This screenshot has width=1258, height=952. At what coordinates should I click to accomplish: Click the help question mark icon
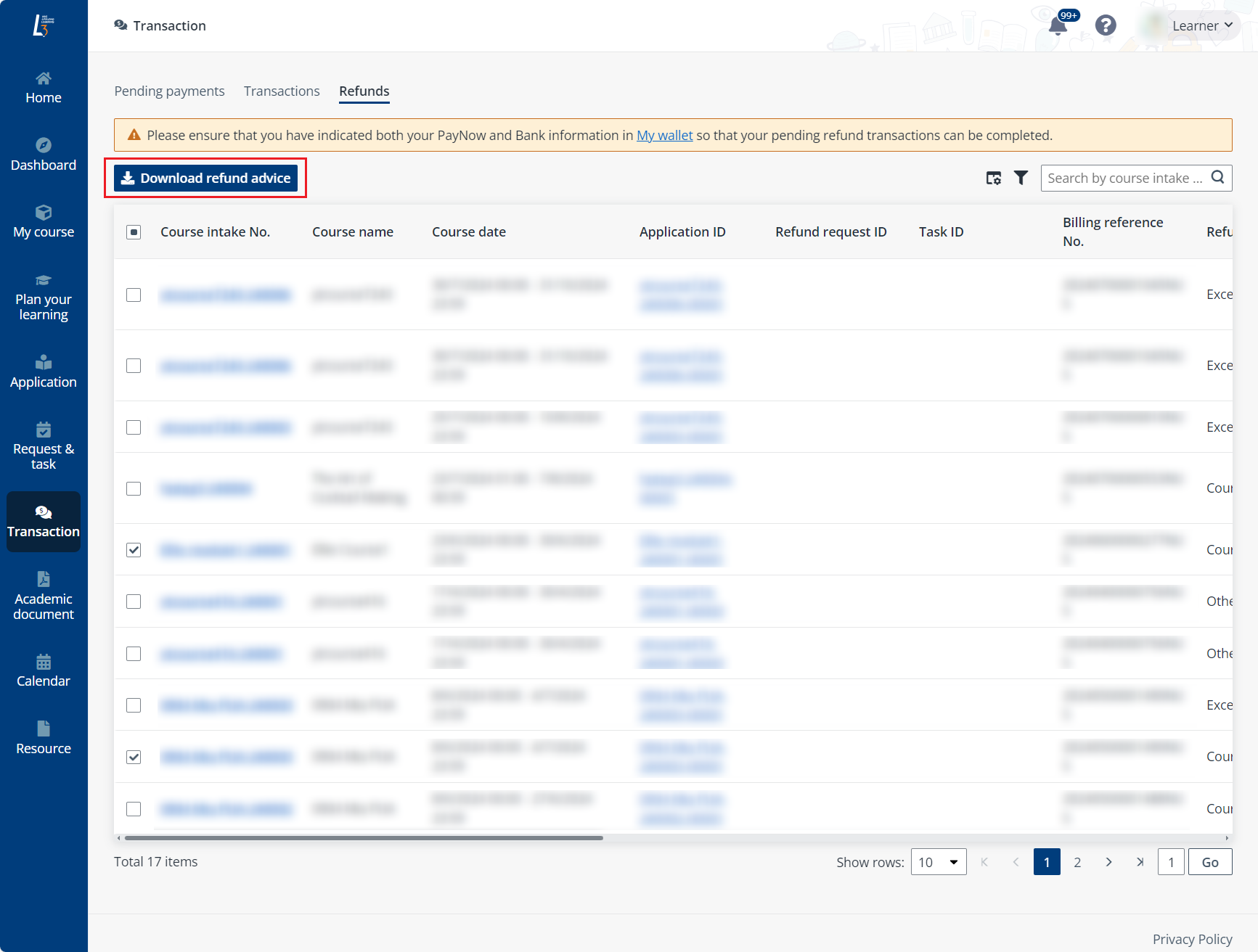click(x=1105, y=25)
